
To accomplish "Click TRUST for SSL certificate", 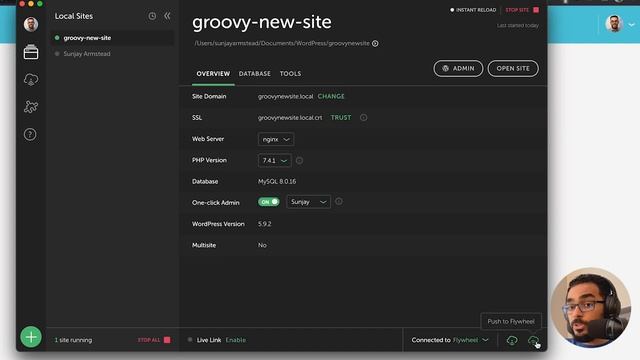I will point(341,118).
